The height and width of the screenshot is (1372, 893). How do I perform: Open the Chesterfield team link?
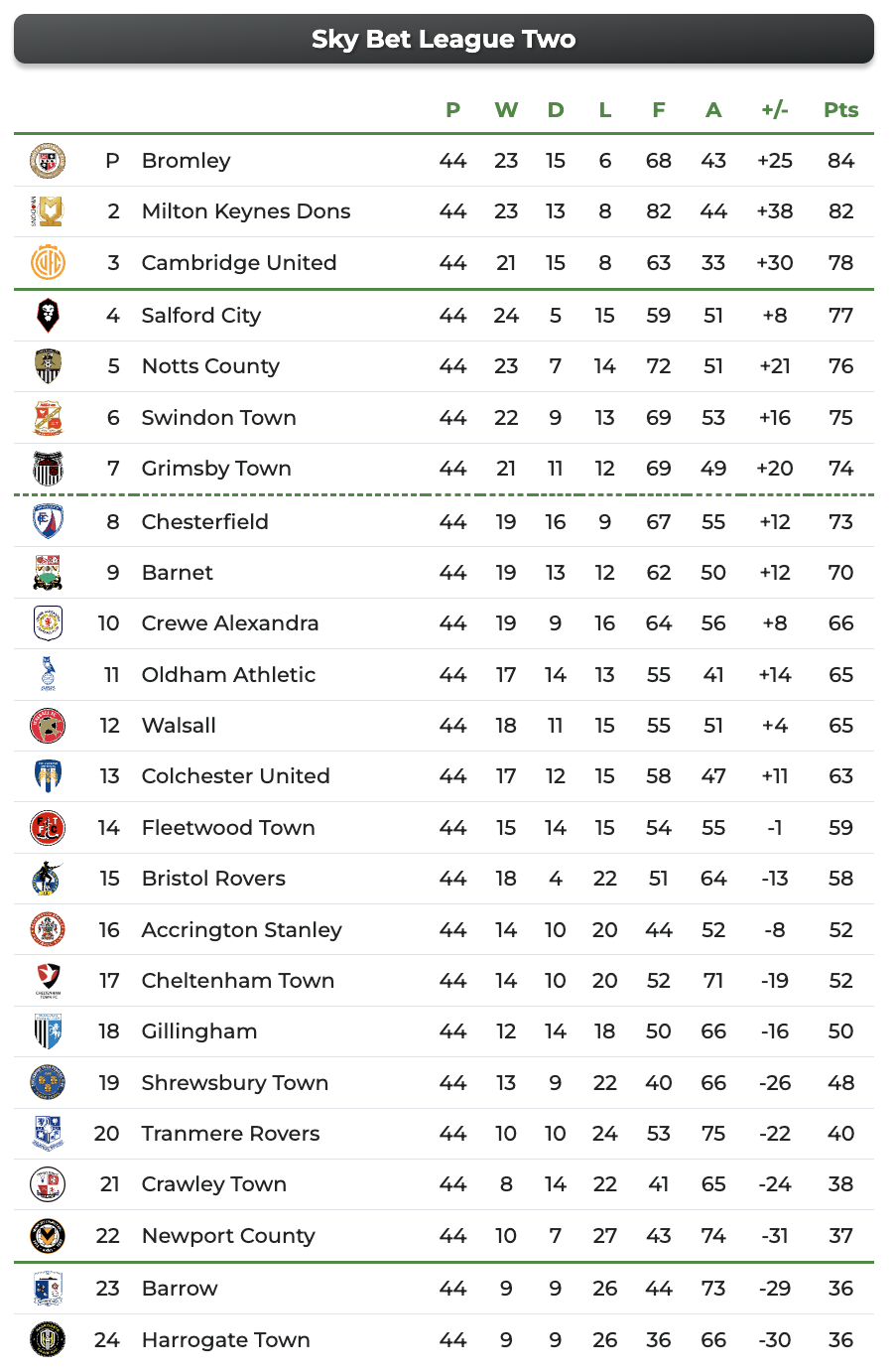click(x=204, y=522)
